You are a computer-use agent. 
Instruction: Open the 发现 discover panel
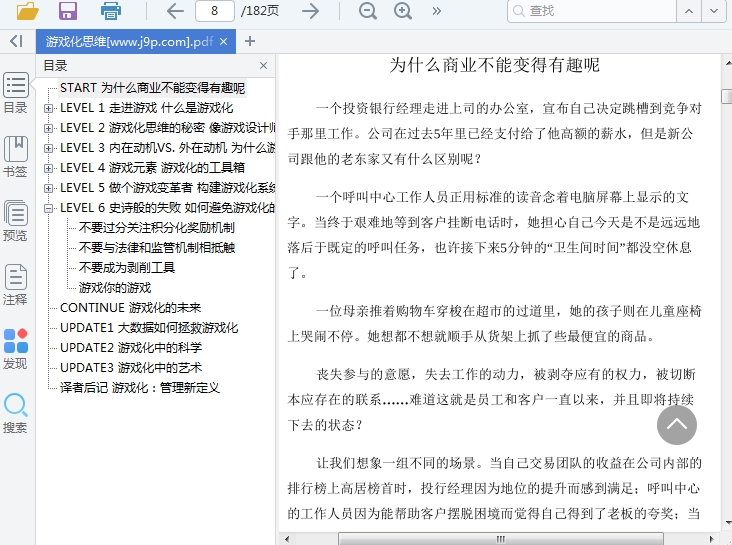pyautogui.click(x=15, y=349)
